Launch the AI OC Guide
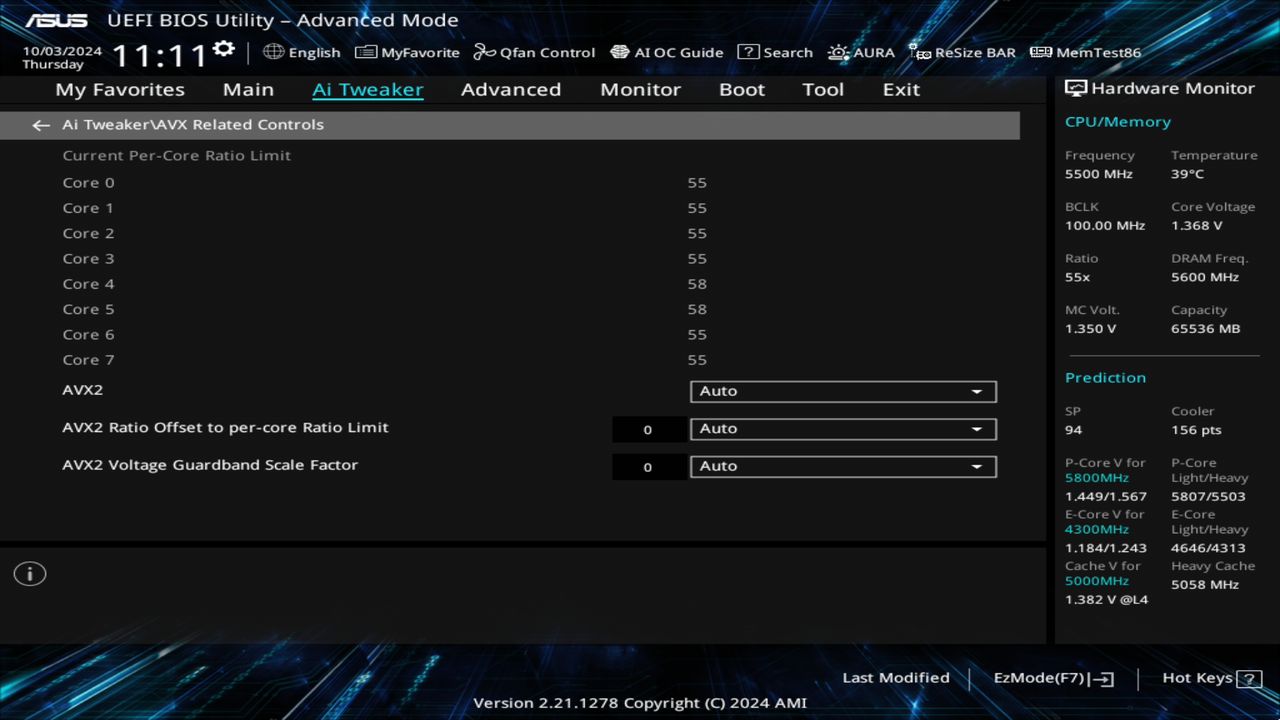This screenshot has width=1280, height=720. (666, 52)
